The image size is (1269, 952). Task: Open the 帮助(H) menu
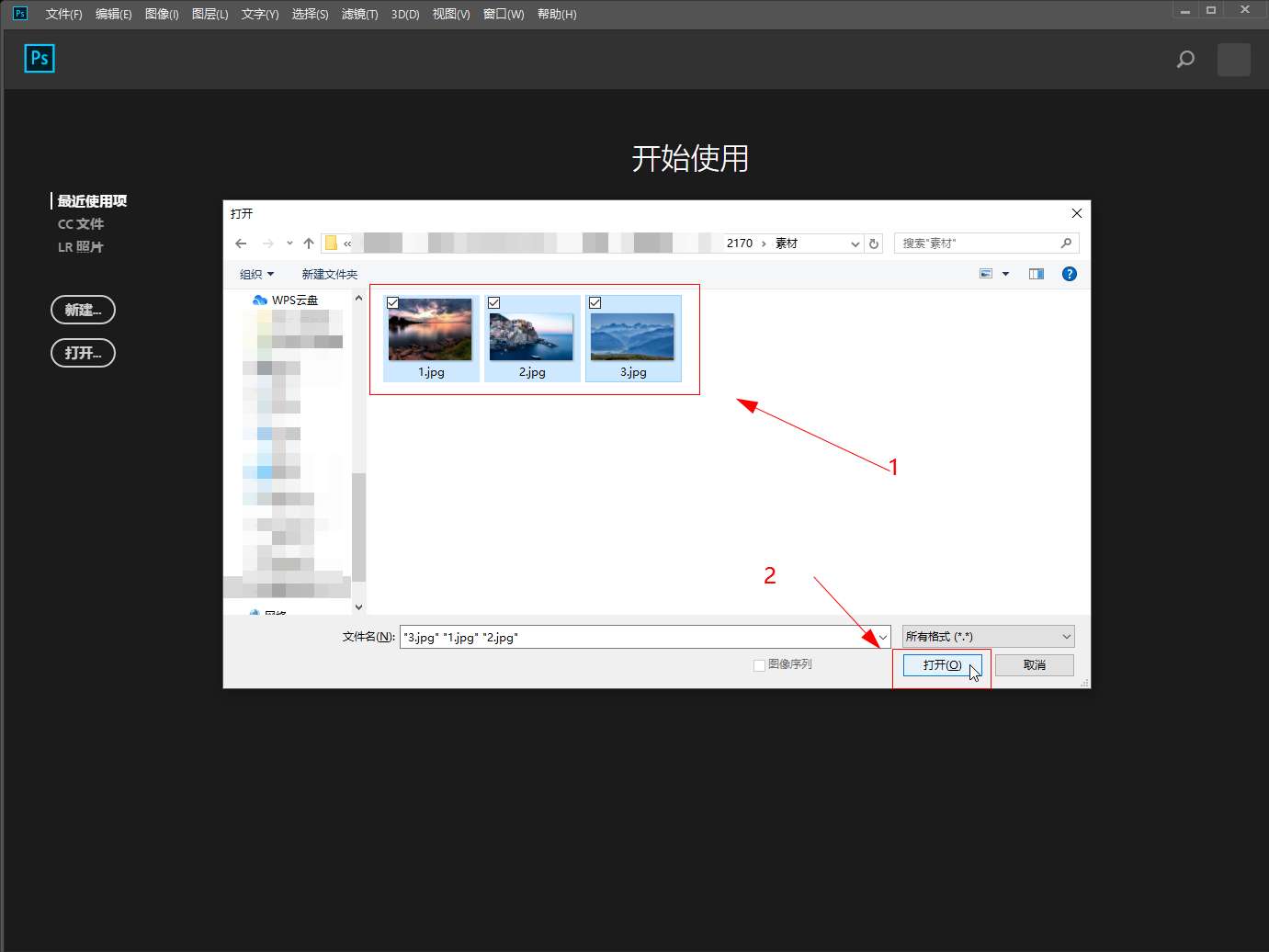click(x=557, y=14)
